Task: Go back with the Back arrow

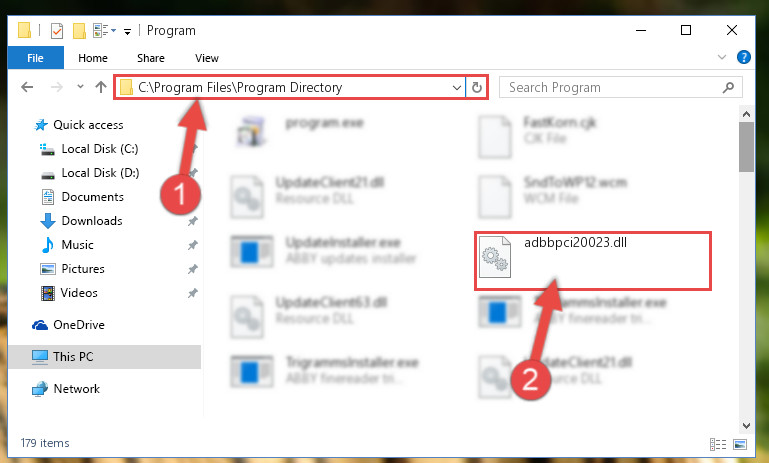Action: click(x=27, y=87)
